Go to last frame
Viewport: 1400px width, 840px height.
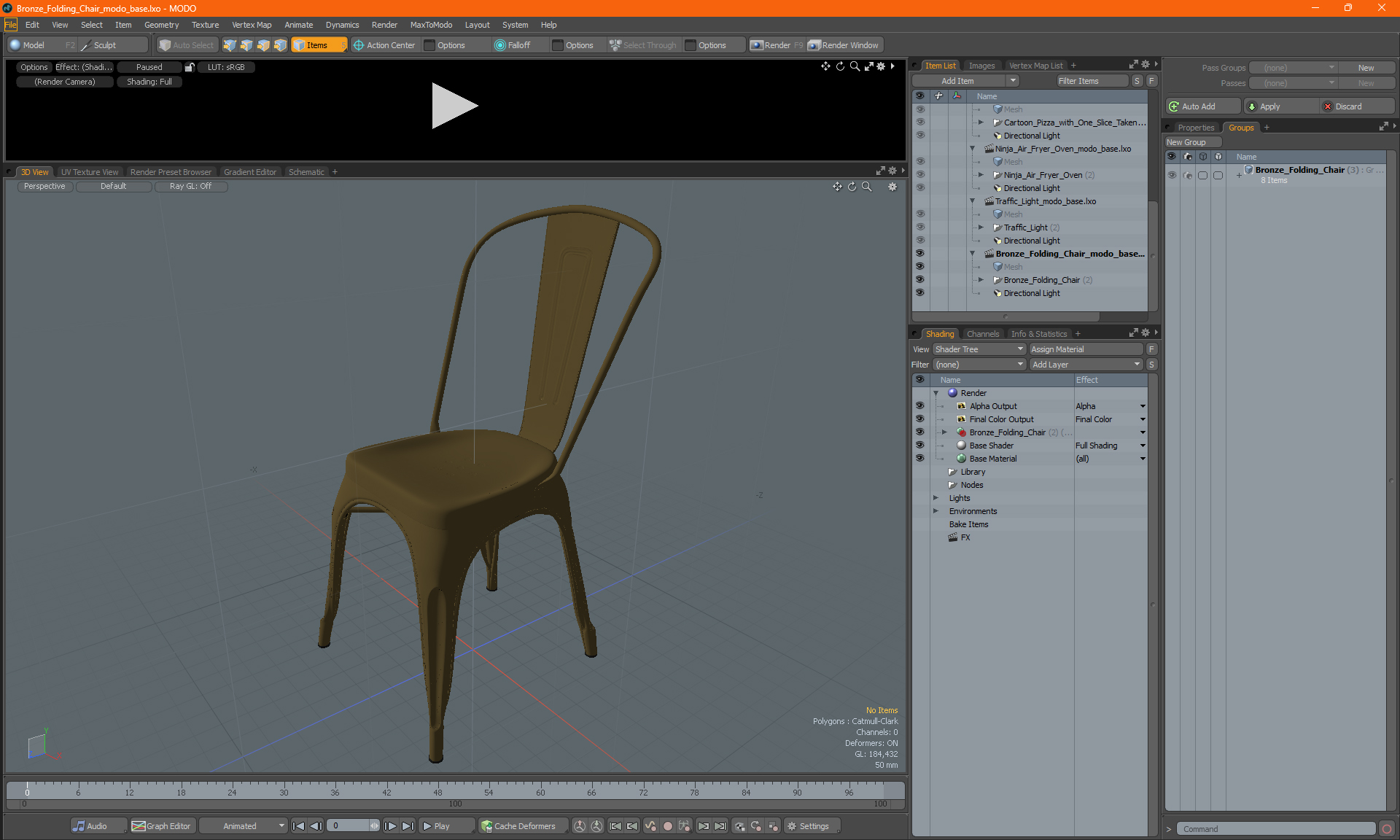(x=408, y=826)
